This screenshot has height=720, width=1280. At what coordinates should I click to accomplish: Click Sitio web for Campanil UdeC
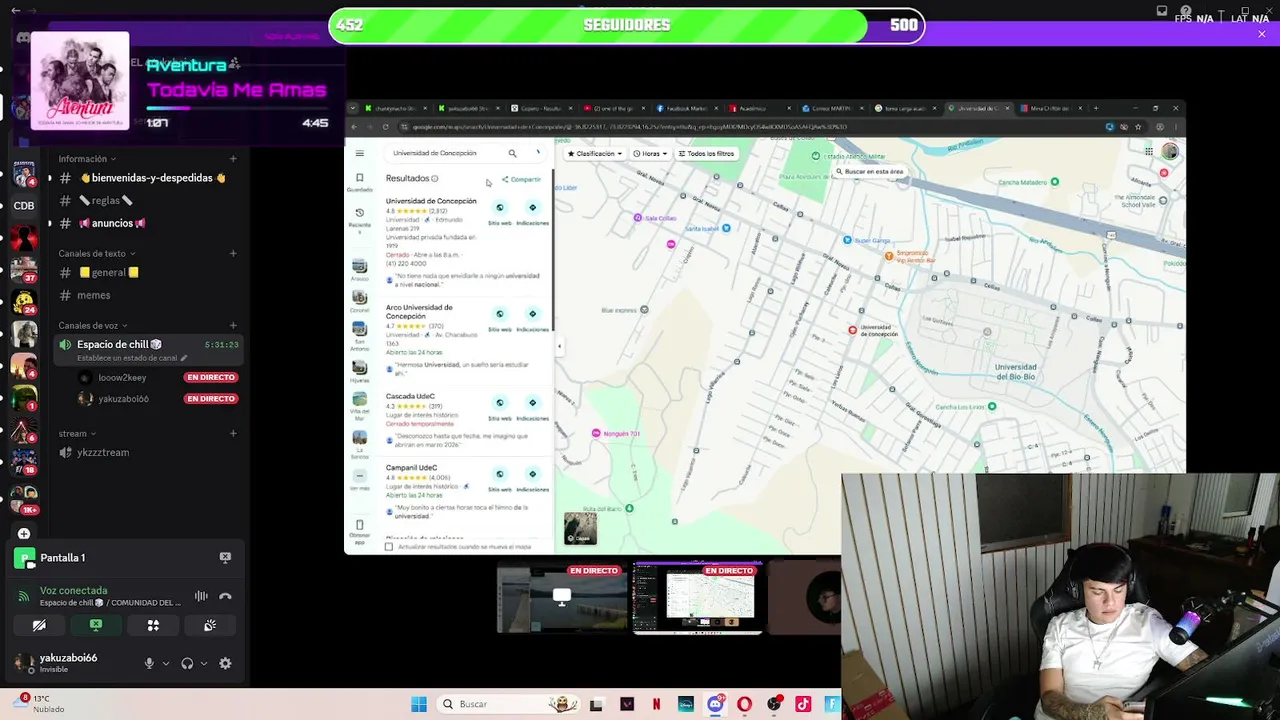pyautogui.click(x=500, y=479)
